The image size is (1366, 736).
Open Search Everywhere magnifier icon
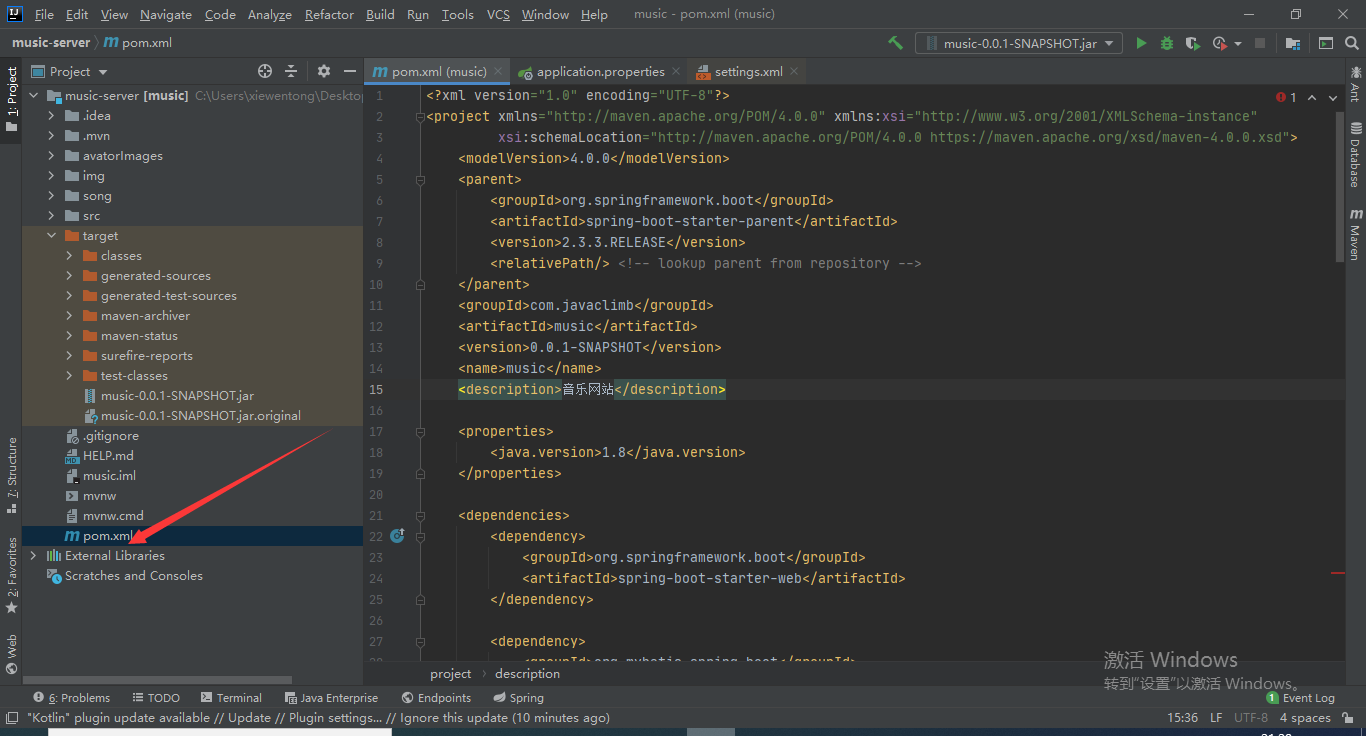pos(1351,43)
